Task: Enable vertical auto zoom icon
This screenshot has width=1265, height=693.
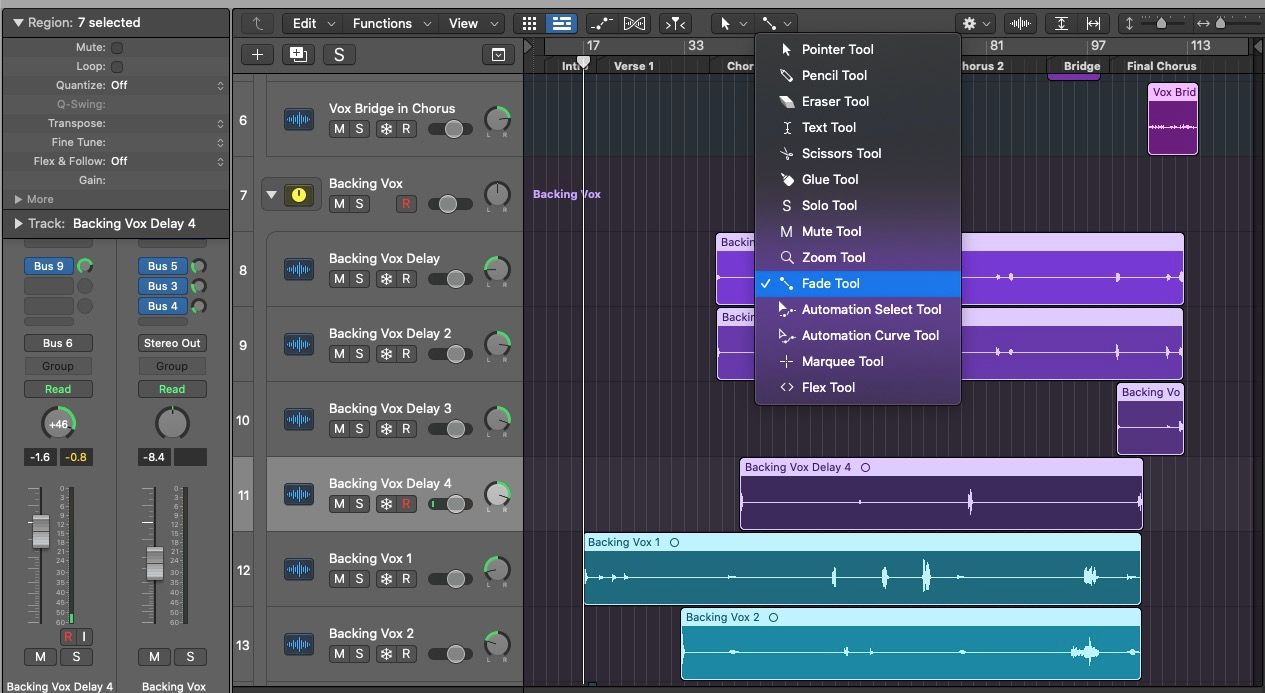Action: point(1063,24)
